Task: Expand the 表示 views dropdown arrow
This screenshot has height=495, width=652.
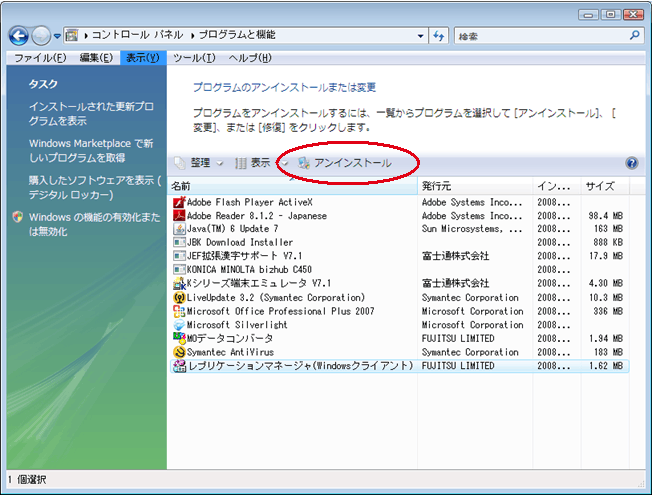Action: (x=284, y=163)
